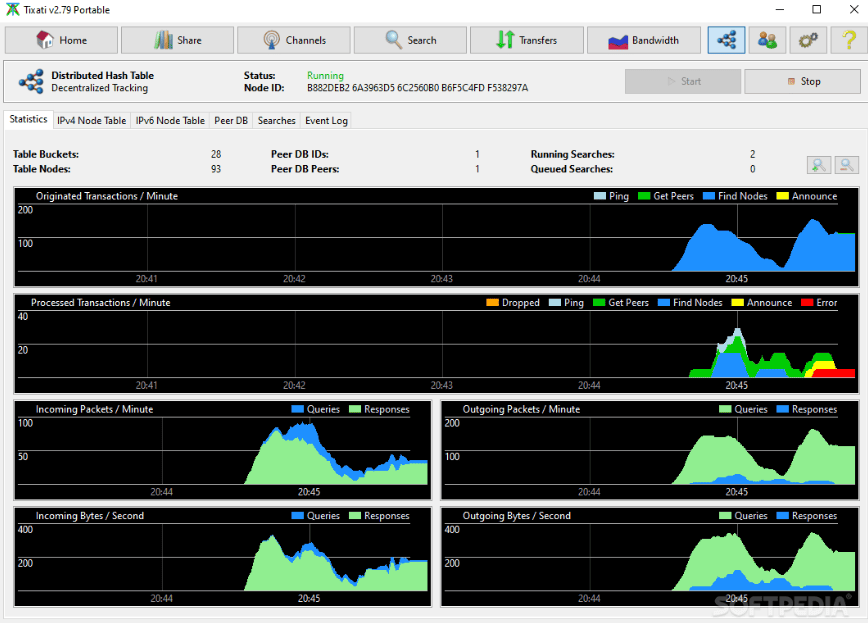Open the Peers users icon button
This screenshot has width=868, height=623.
767,40
